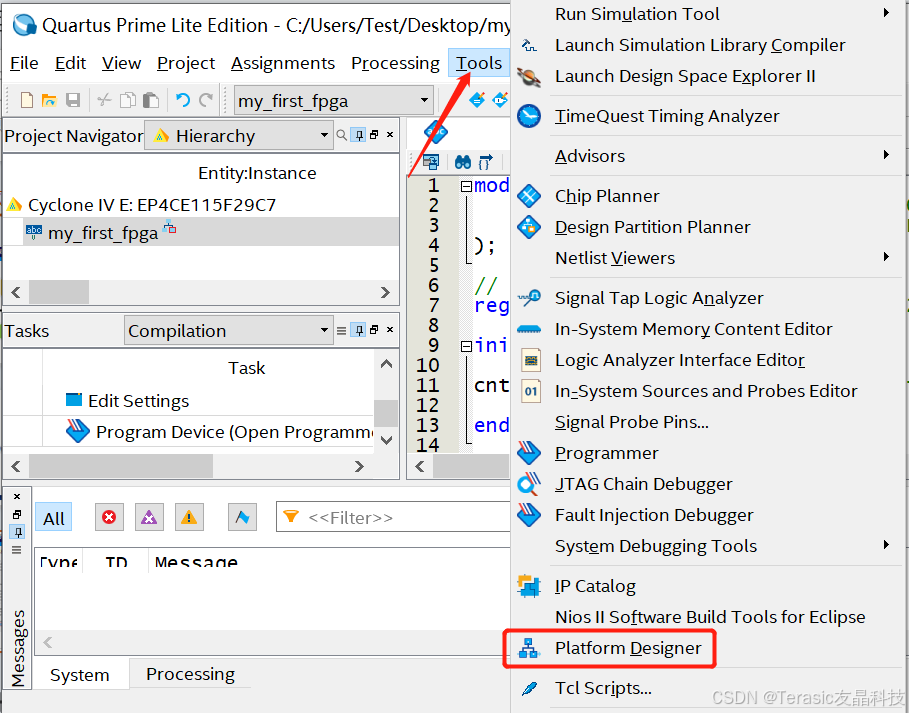This screenshot has height=713, width=909.
Task: Click the Tasks panel scroll down arrow
Action: [386, 440]
